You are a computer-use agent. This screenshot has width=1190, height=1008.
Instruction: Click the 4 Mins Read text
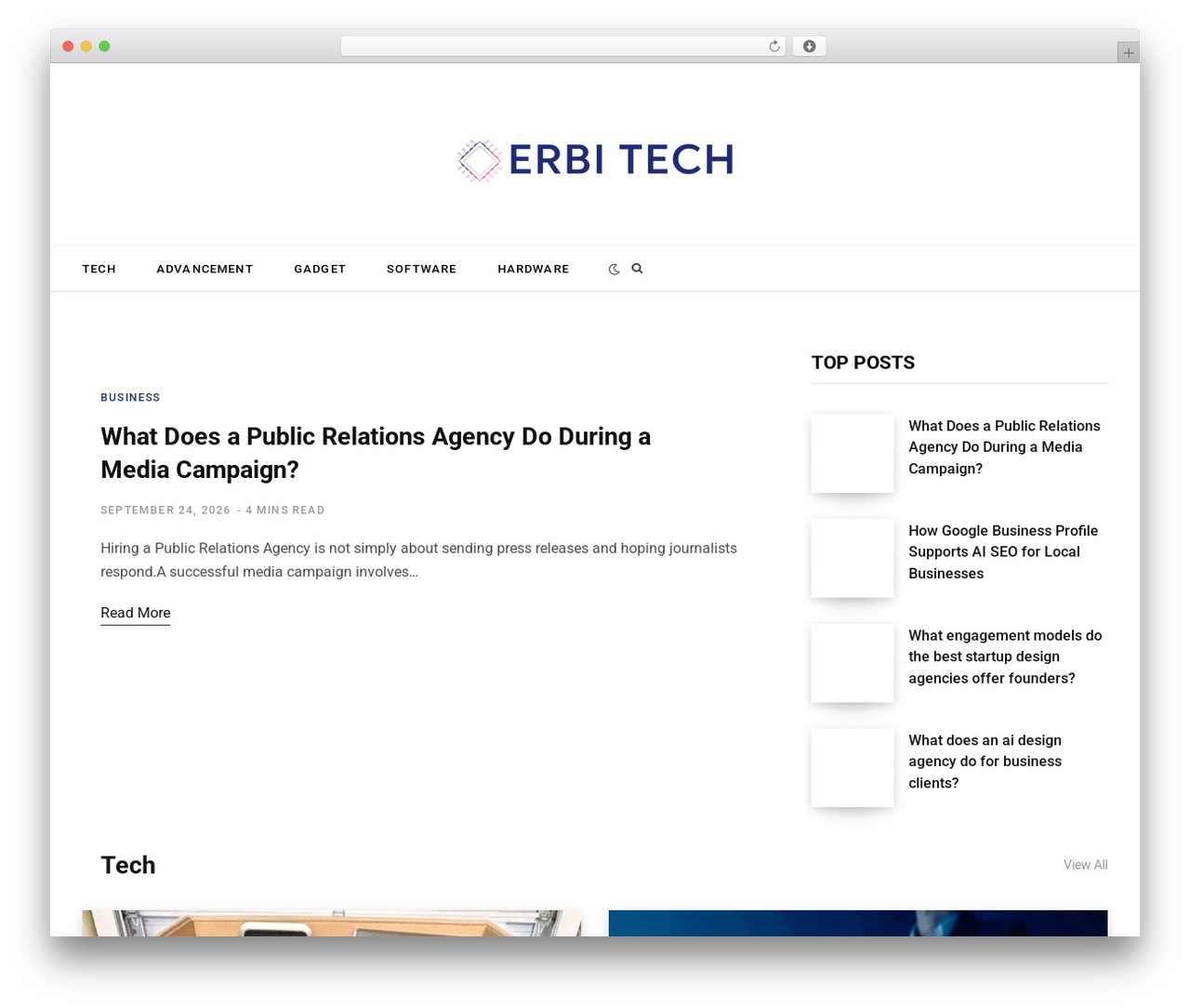click(285, 511)
